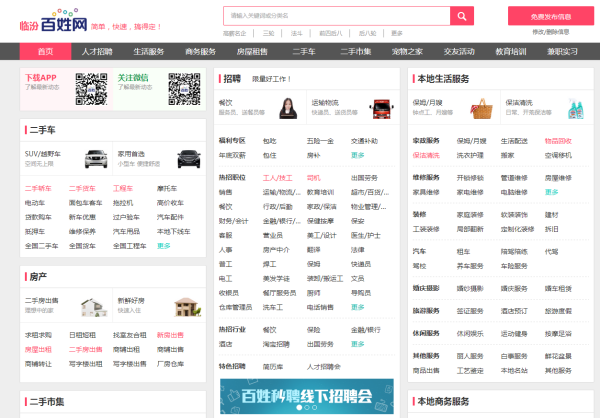Click the woman photo in 餐饮 card
600x418 pixels.
[x=288, y=108]
